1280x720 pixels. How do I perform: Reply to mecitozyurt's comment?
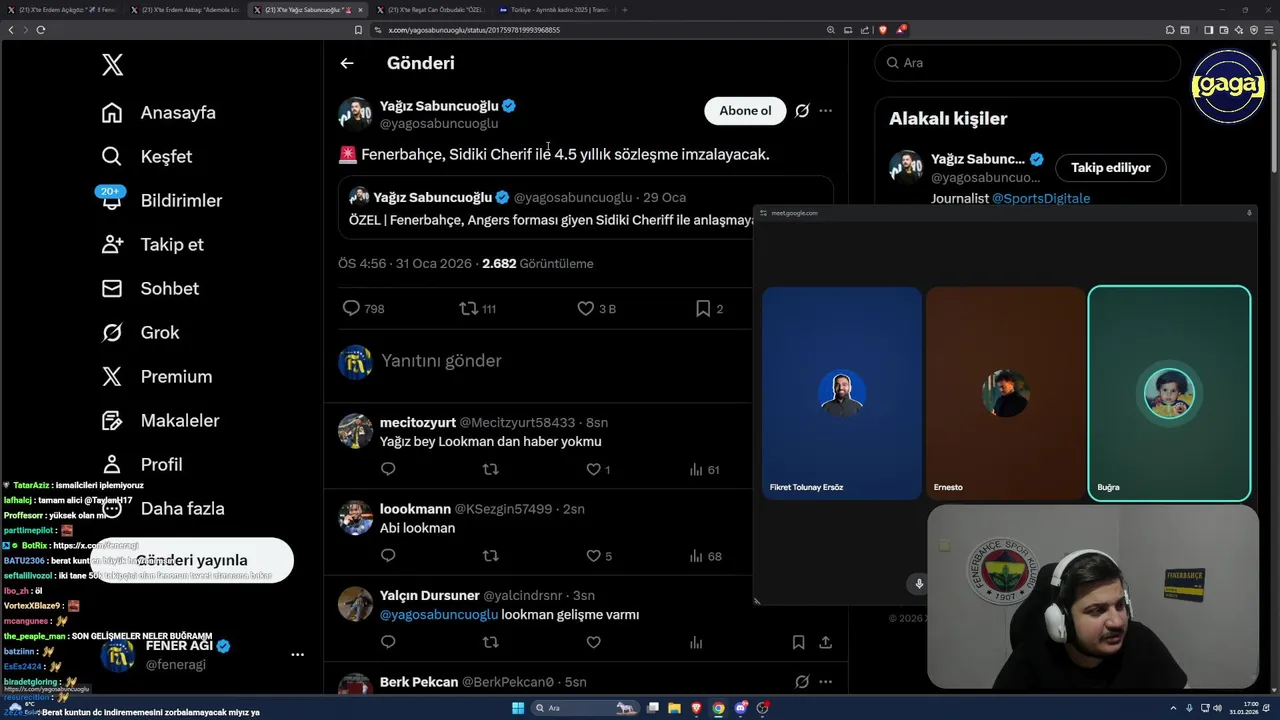[388, 469]
